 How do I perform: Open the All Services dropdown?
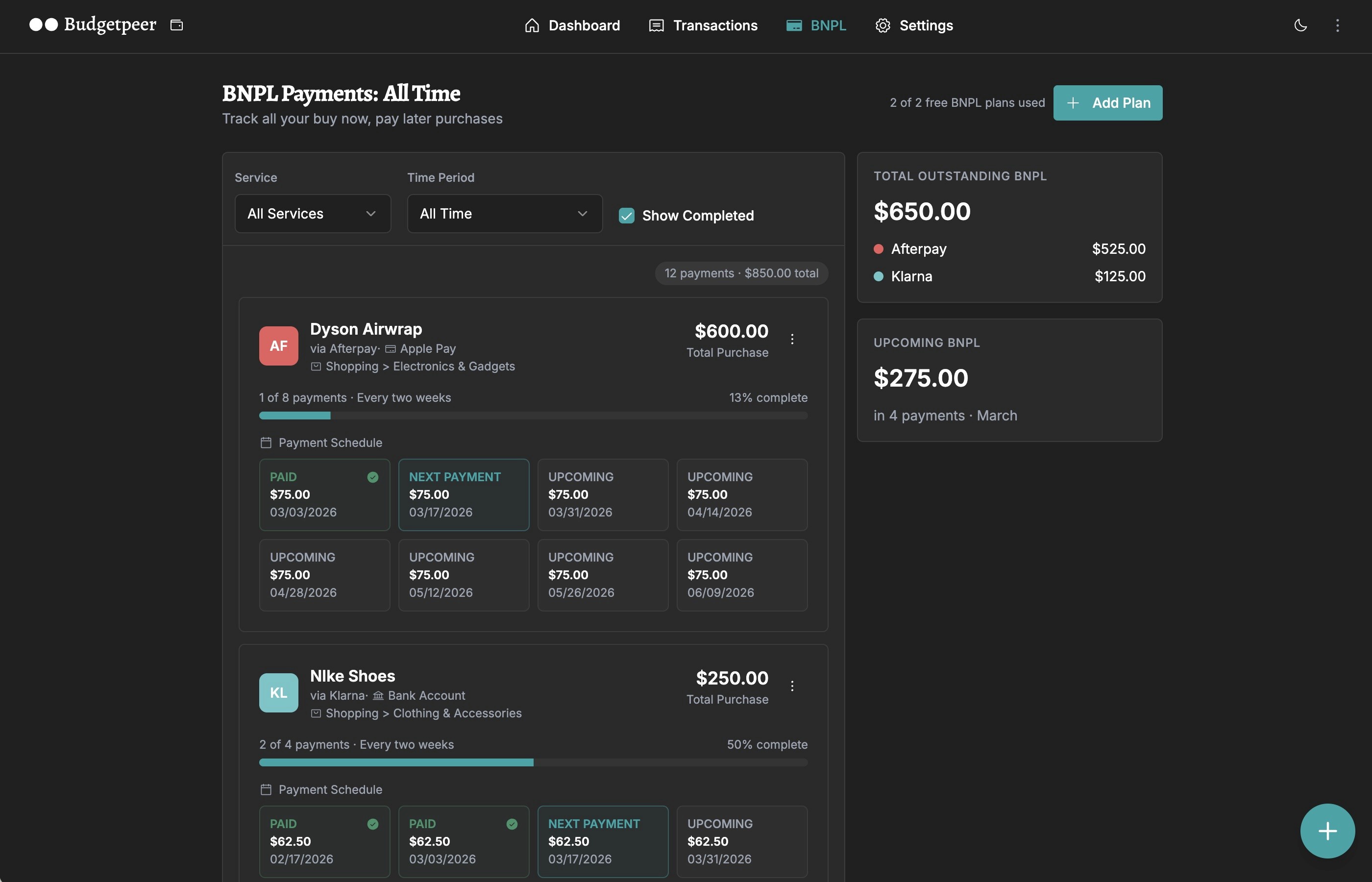click(313, 213)
